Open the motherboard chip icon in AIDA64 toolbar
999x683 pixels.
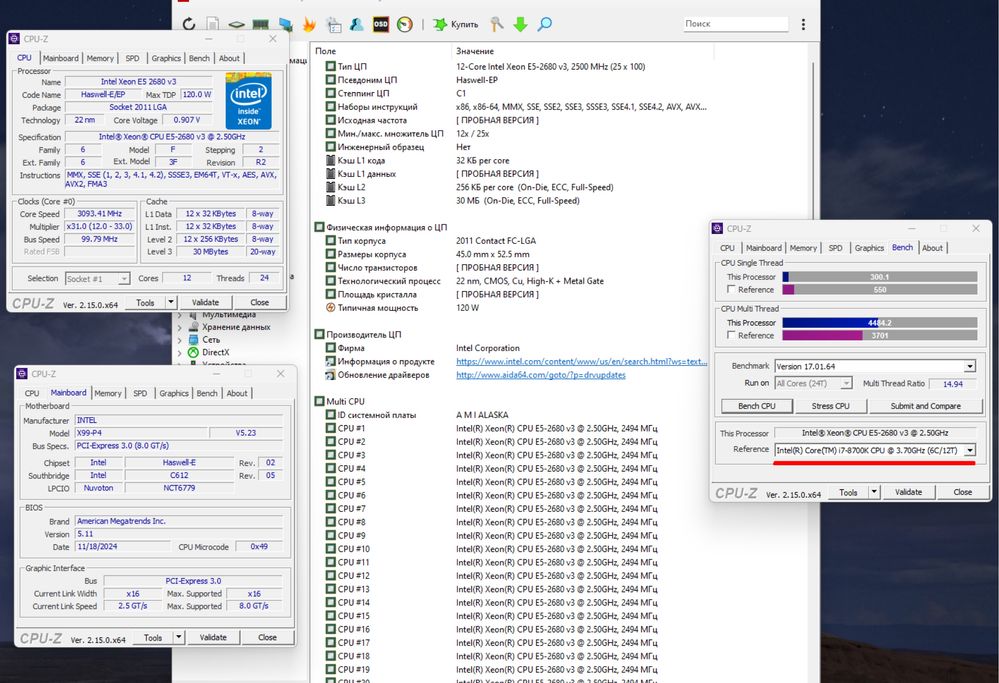tap(236, 25)
